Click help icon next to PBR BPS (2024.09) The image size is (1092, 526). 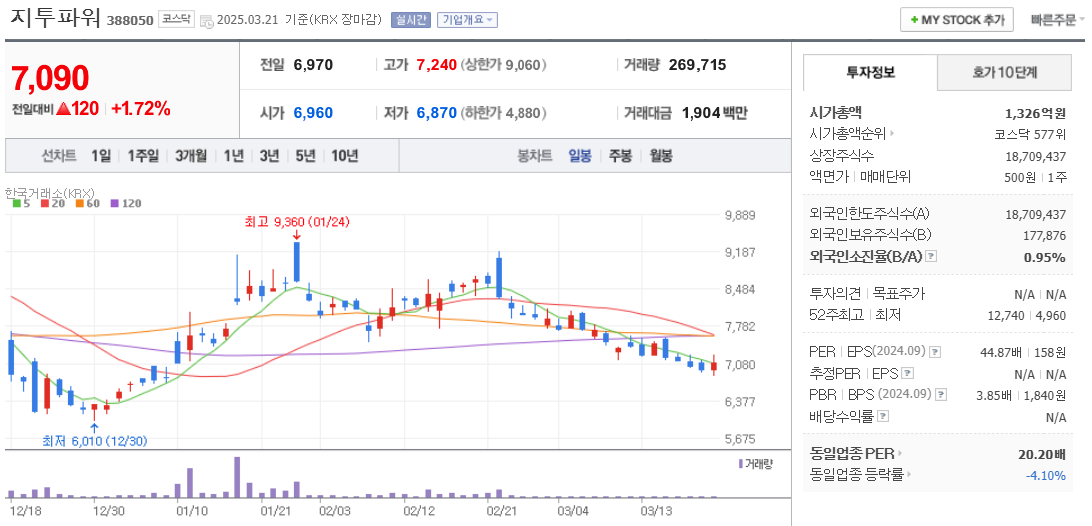941,395
